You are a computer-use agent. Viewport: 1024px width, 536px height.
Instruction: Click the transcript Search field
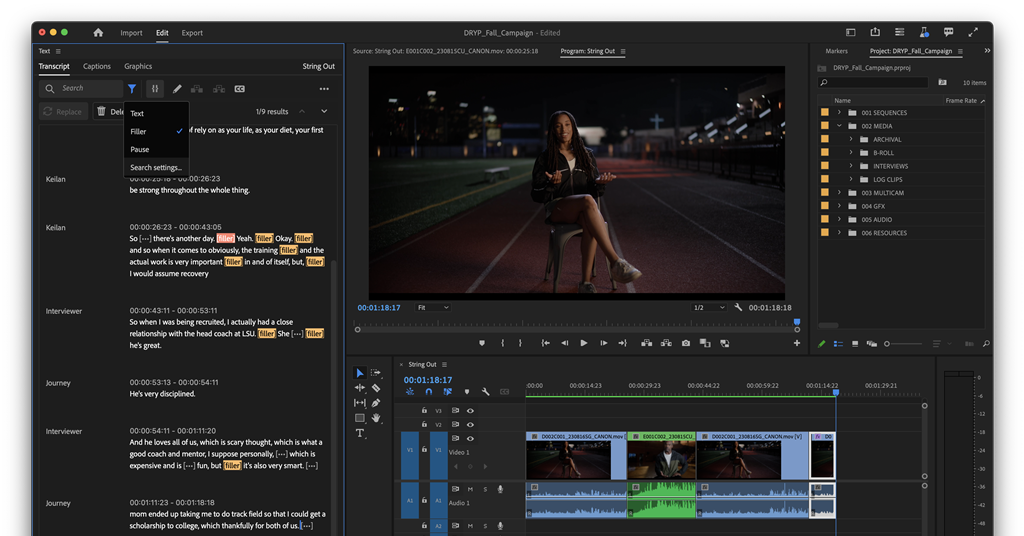click(x=82, y=89)
